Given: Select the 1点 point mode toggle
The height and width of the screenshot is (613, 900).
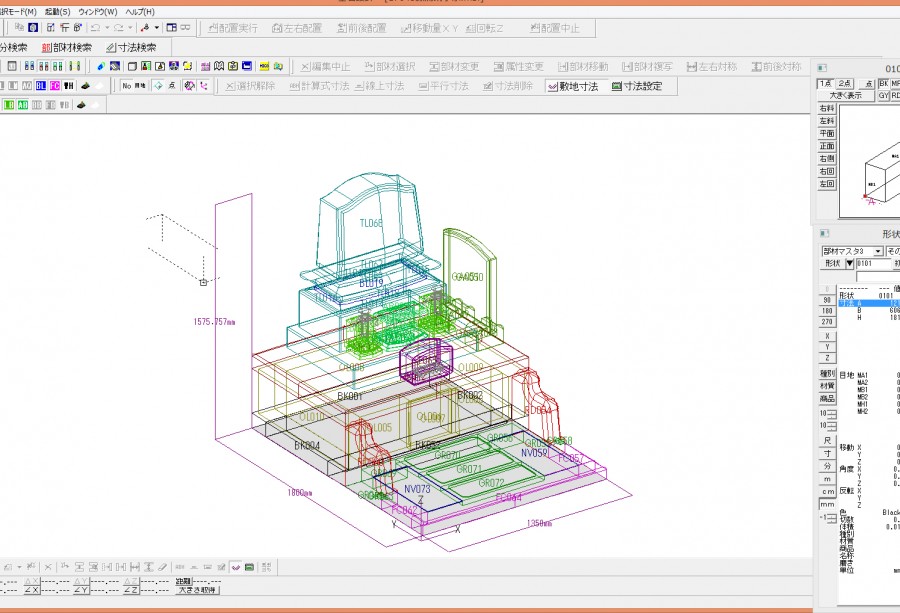Looking at the screenshot, I should pyautogui.click(x=825, y=84).
